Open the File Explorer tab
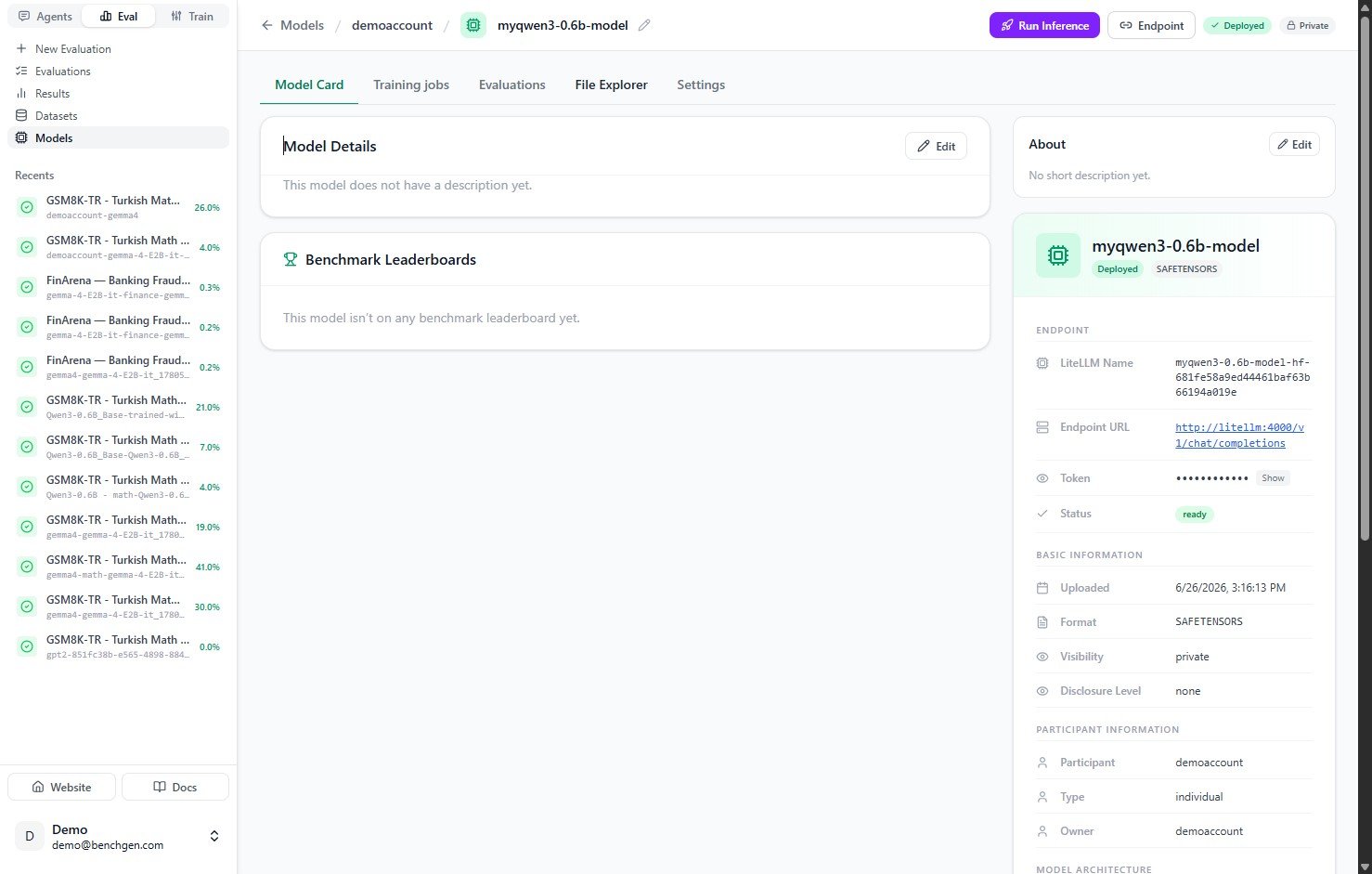1372x874 pixels. 611,85
